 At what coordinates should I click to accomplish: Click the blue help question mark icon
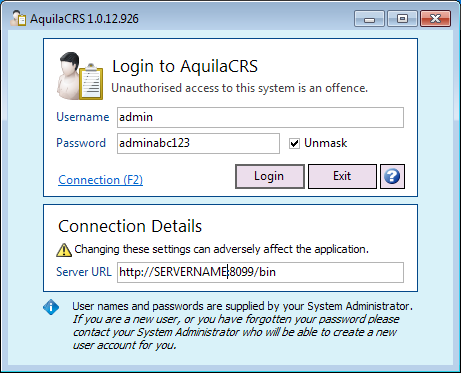[392, 176]
